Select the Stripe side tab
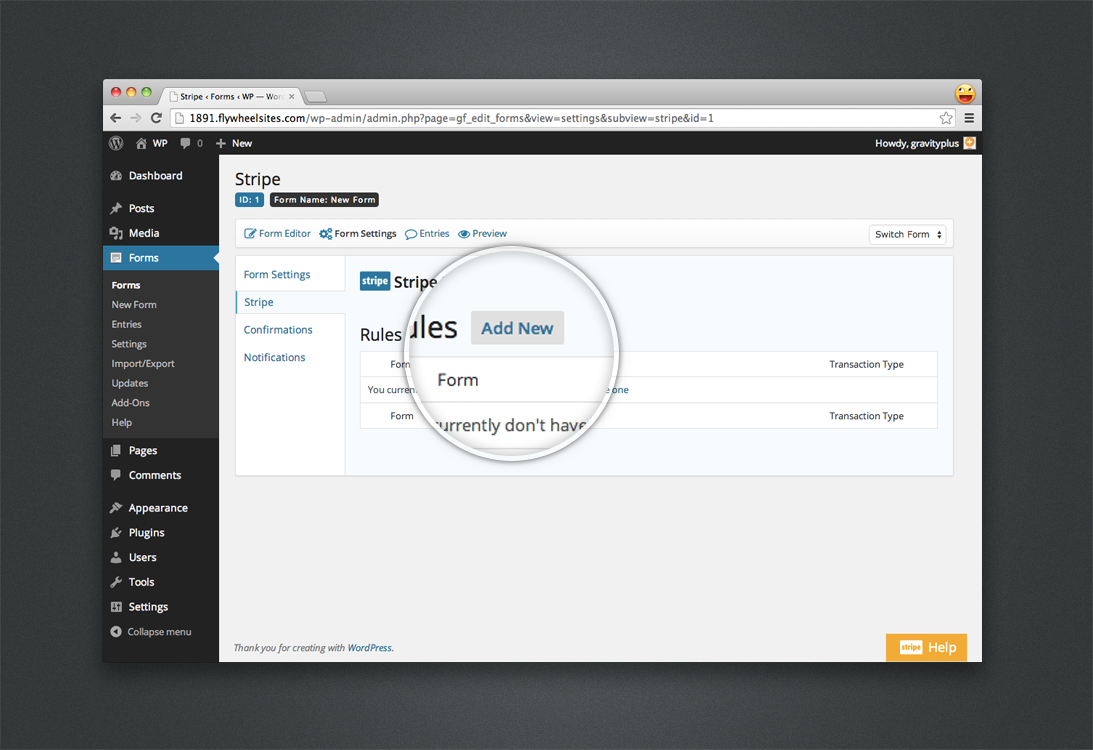Viewport: 1093px width, 750px height. click(x=259, y=302)
